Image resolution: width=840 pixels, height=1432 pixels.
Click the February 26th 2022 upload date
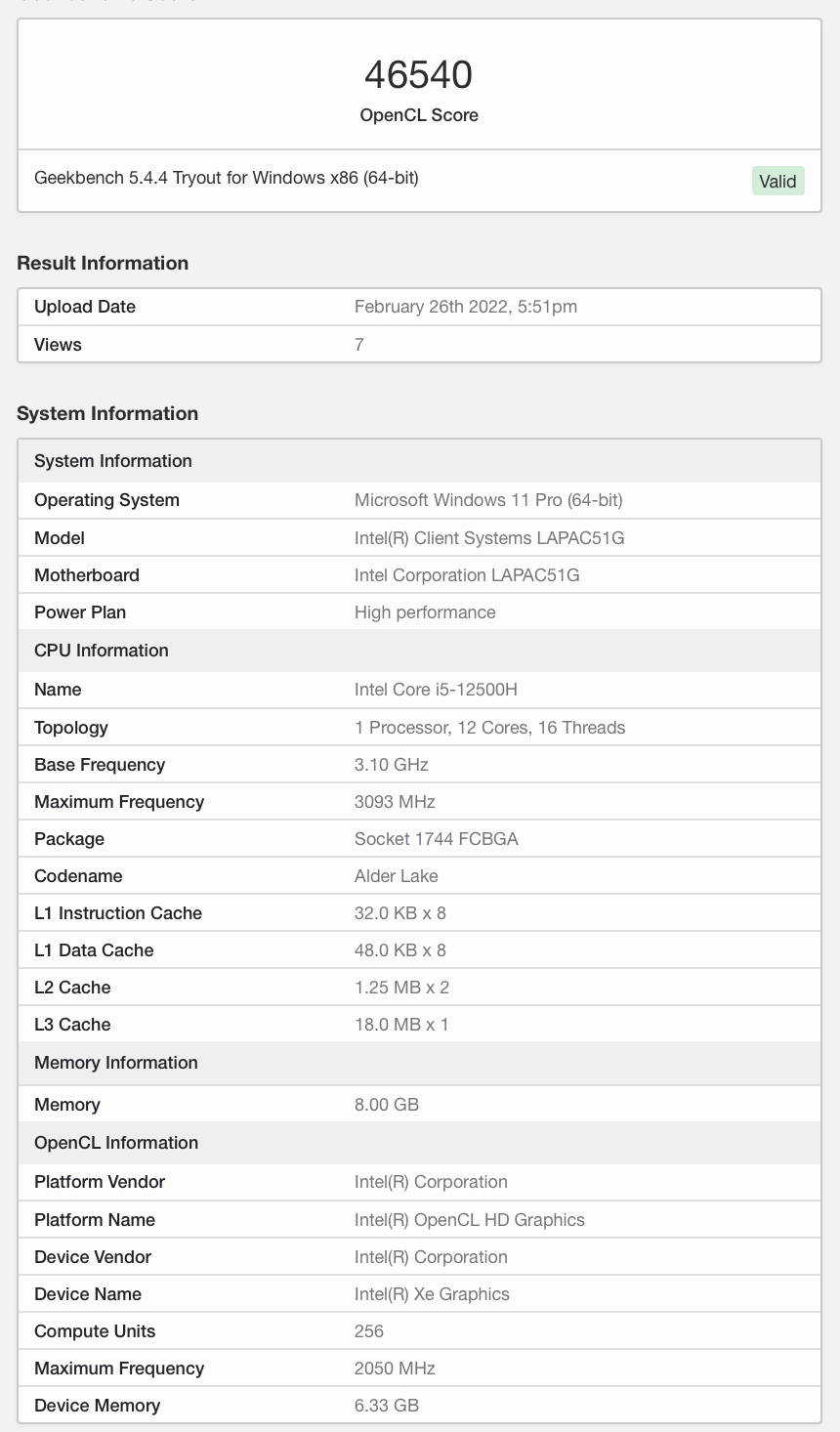point(465,307)
